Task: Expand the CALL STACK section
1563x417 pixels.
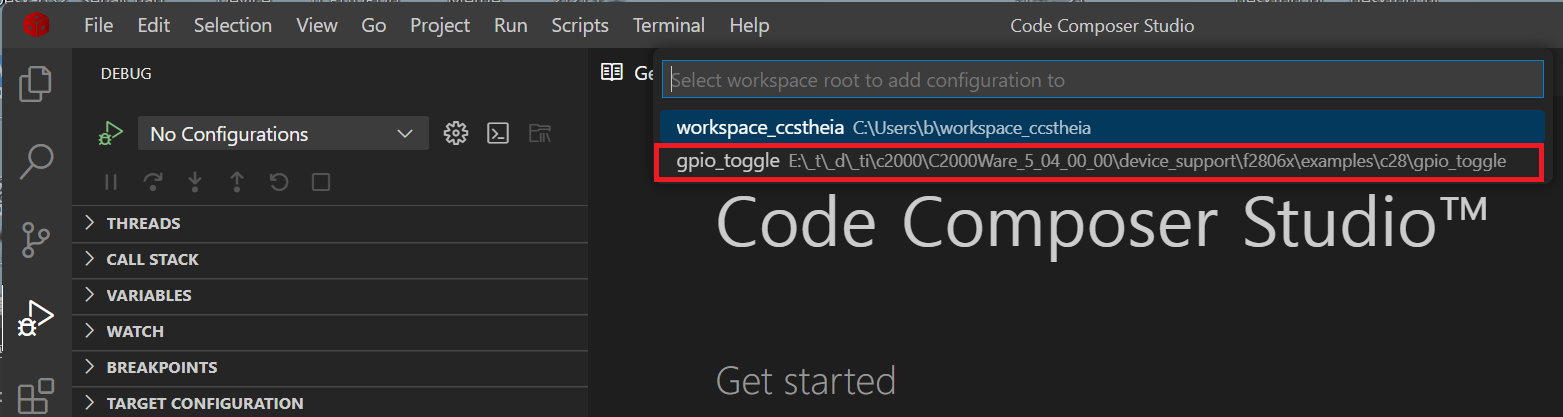Action: (330, 259)
